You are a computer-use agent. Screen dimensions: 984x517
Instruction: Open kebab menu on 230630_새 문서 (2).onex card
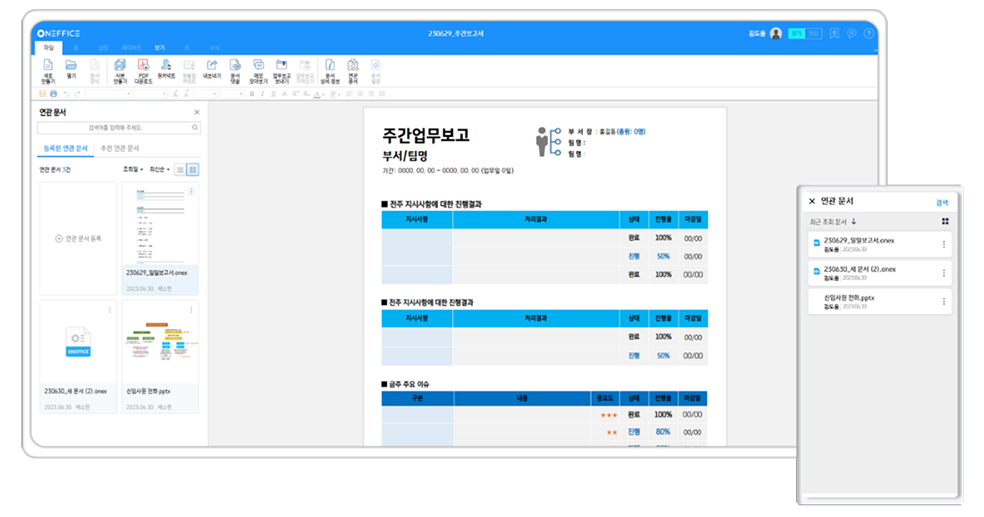(109, 309)
